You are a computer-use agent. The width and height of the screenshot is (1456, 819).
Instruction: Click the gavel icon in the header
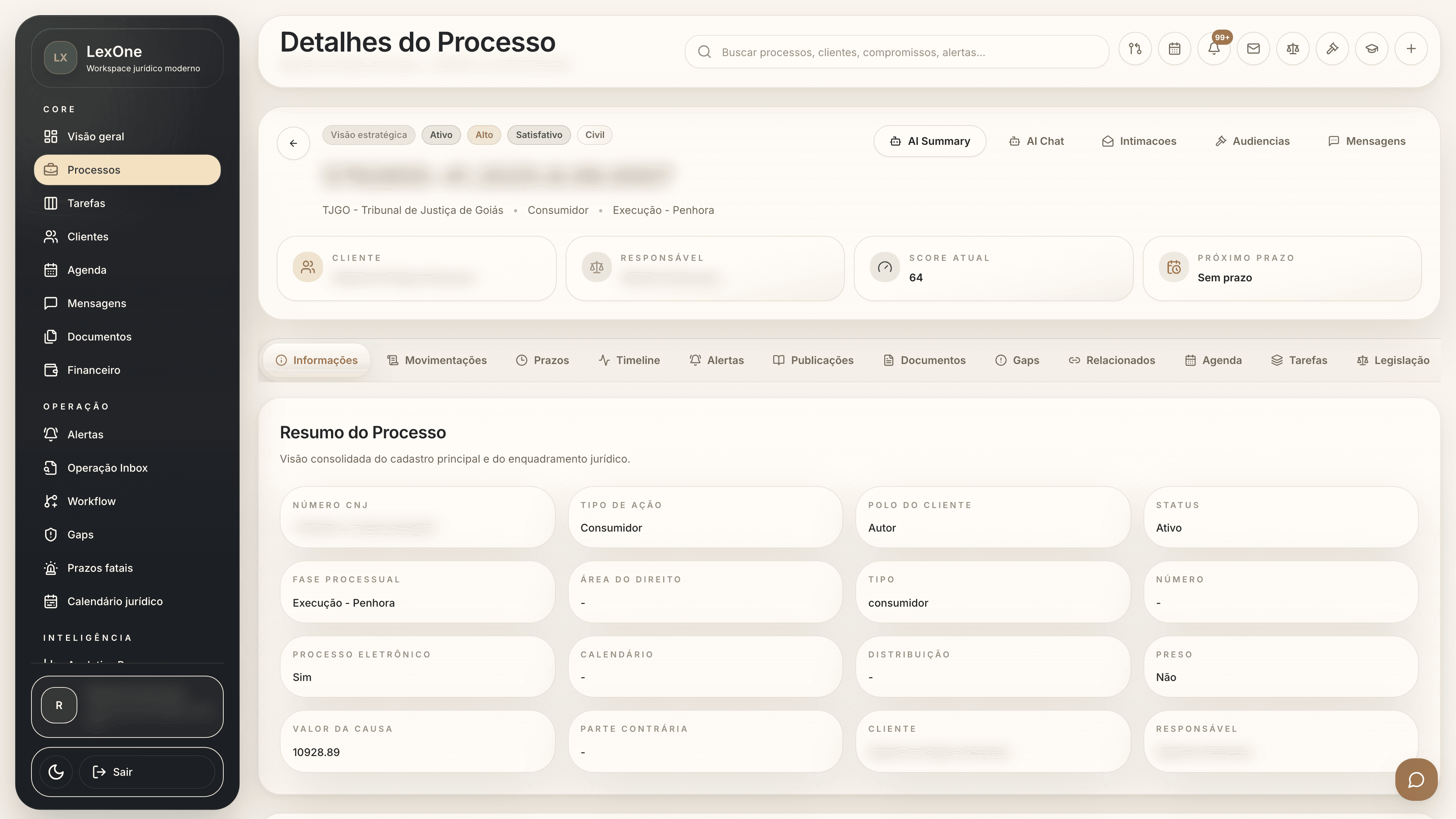pos(1332,49)
